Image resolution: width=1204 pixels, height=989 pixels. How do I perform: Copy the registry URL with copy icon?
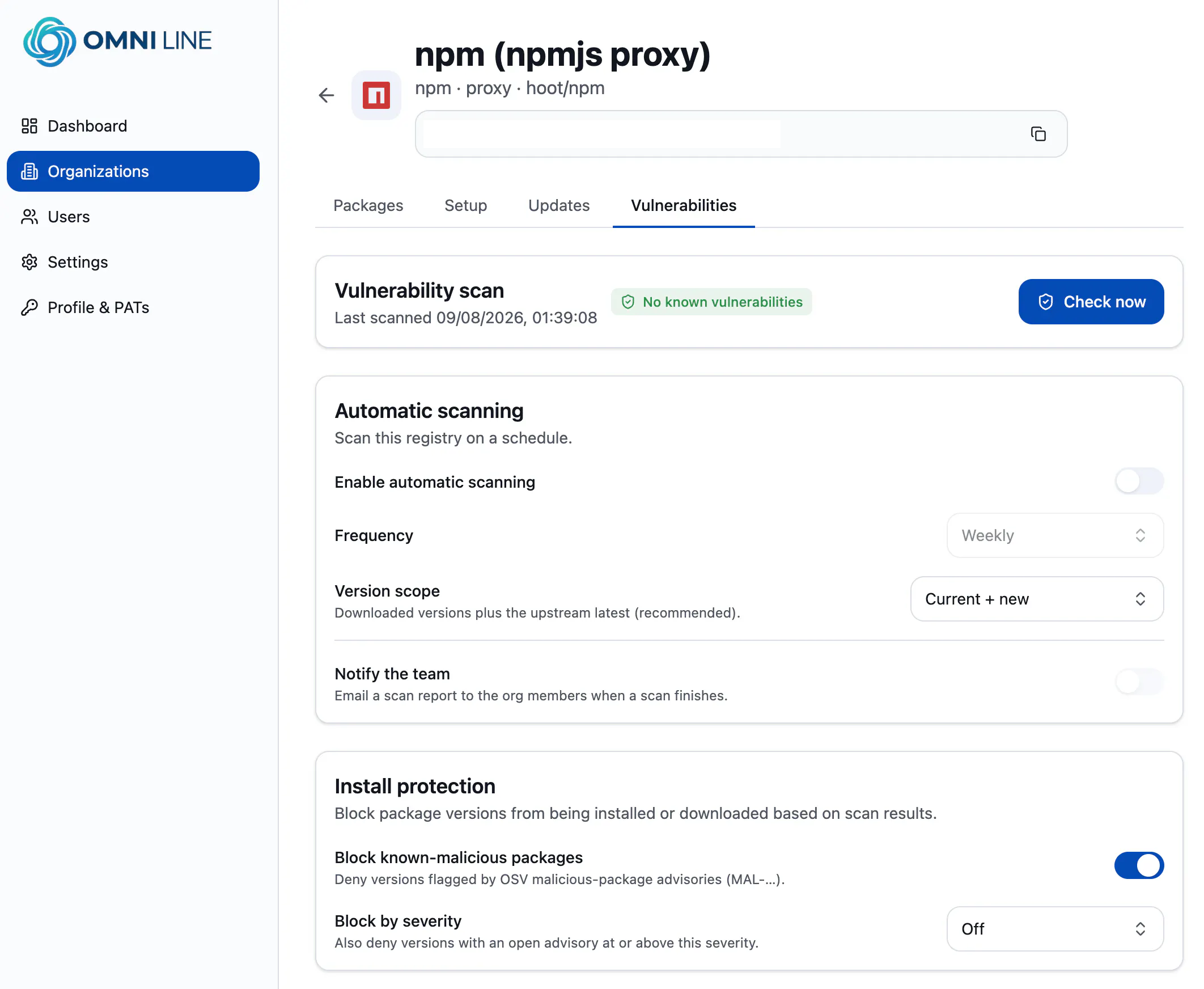[x=1038, y=134]
